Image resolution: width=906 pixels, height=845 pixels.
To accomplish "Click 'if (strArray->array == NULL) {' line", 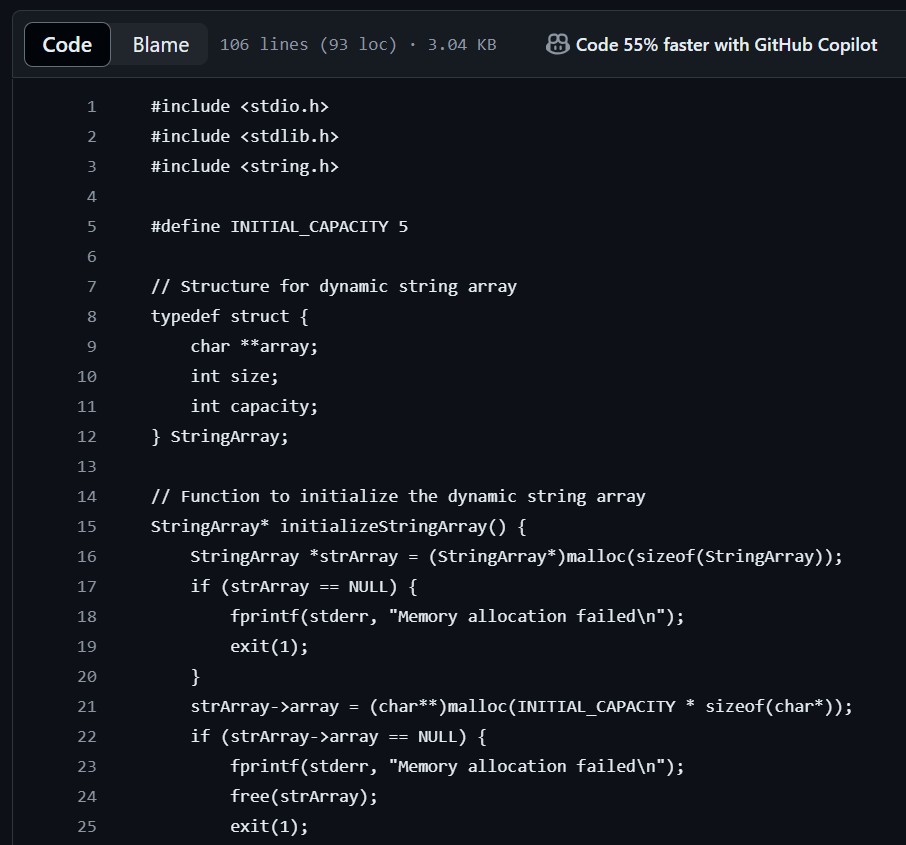I will (339, 737).
